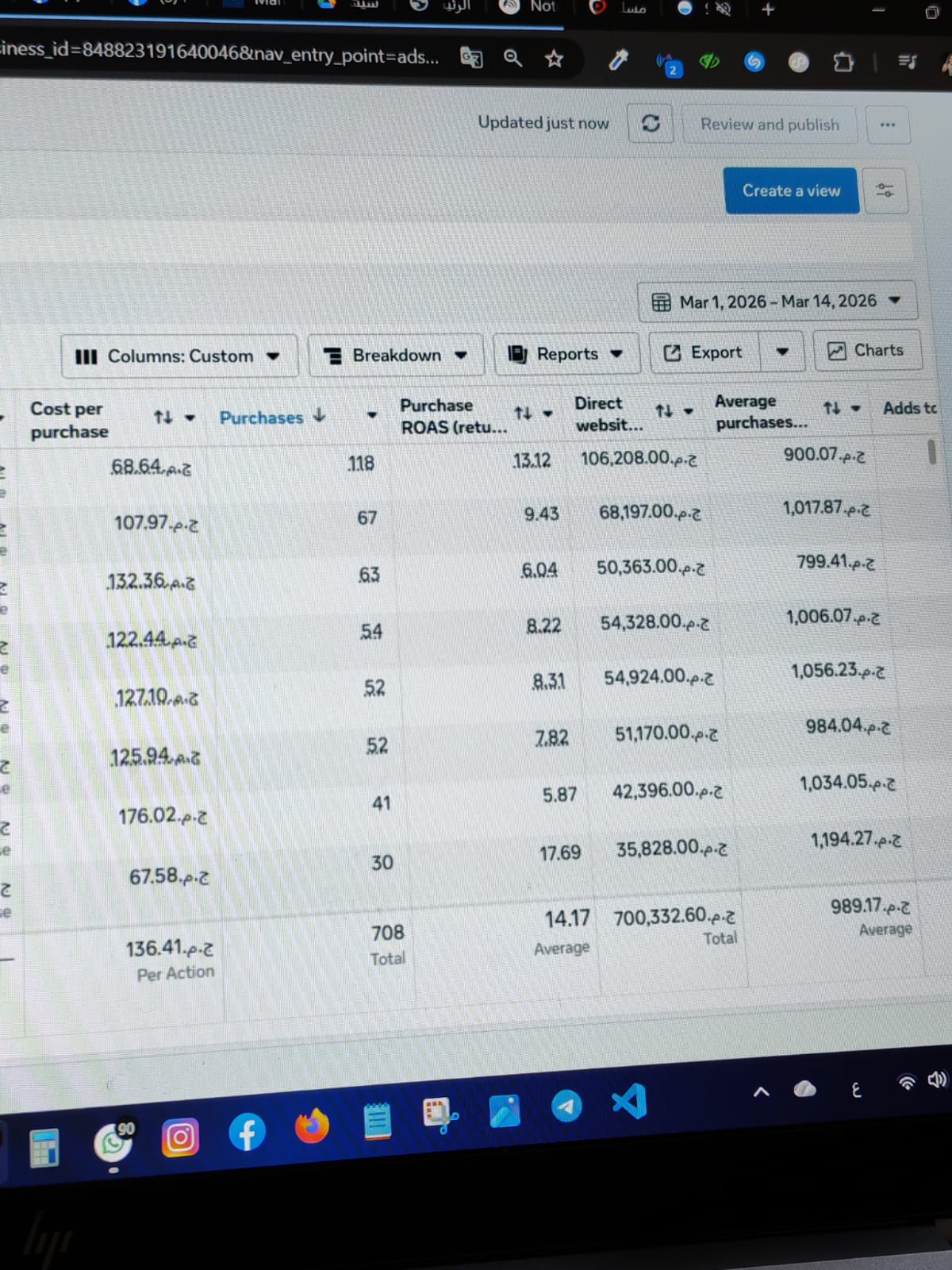Bookmark the page with the star icon
The height and width of the screenshot is (1270, 952).
coord(554,59)
